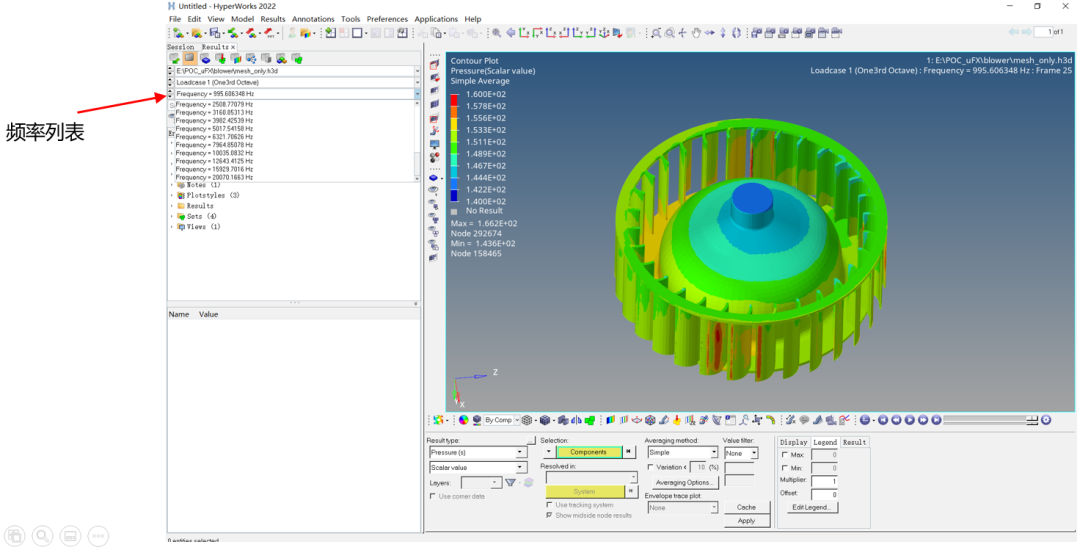
Task: Toggle Use tracking system checkbox
Action: click(x=549, y=505)
